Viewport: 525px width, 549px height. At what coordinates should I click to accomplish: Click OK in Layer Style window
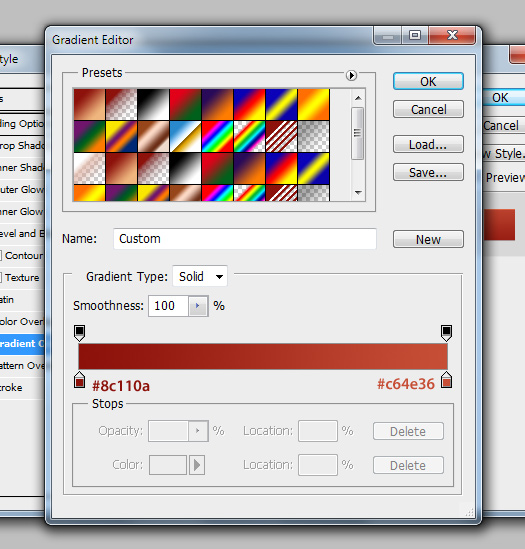[x=504, y=97]
